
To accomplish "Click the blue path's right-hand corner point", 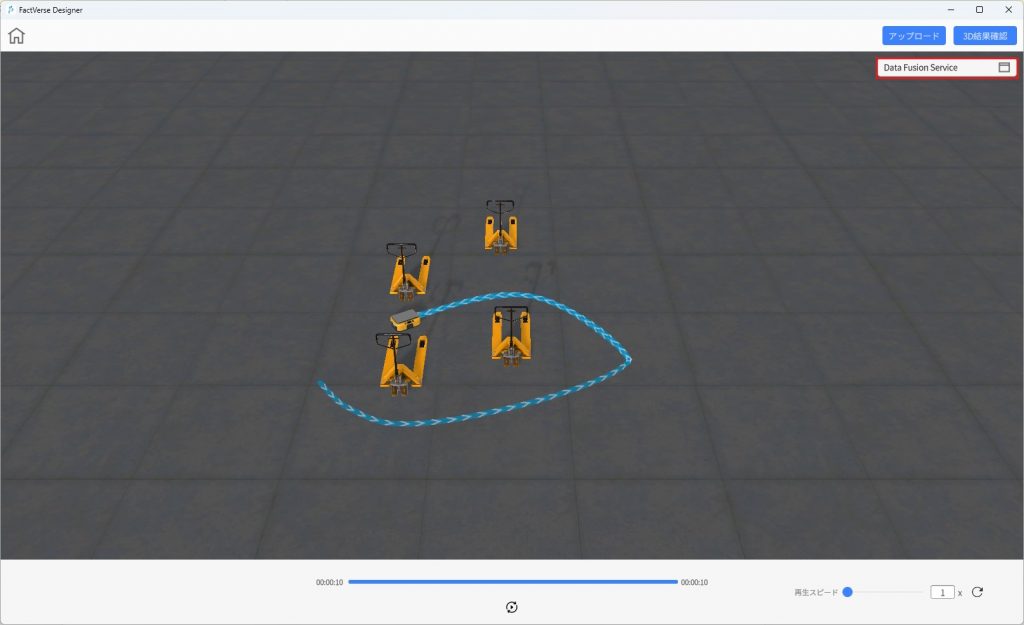I will pyautogui.click(x=629, y=359).
